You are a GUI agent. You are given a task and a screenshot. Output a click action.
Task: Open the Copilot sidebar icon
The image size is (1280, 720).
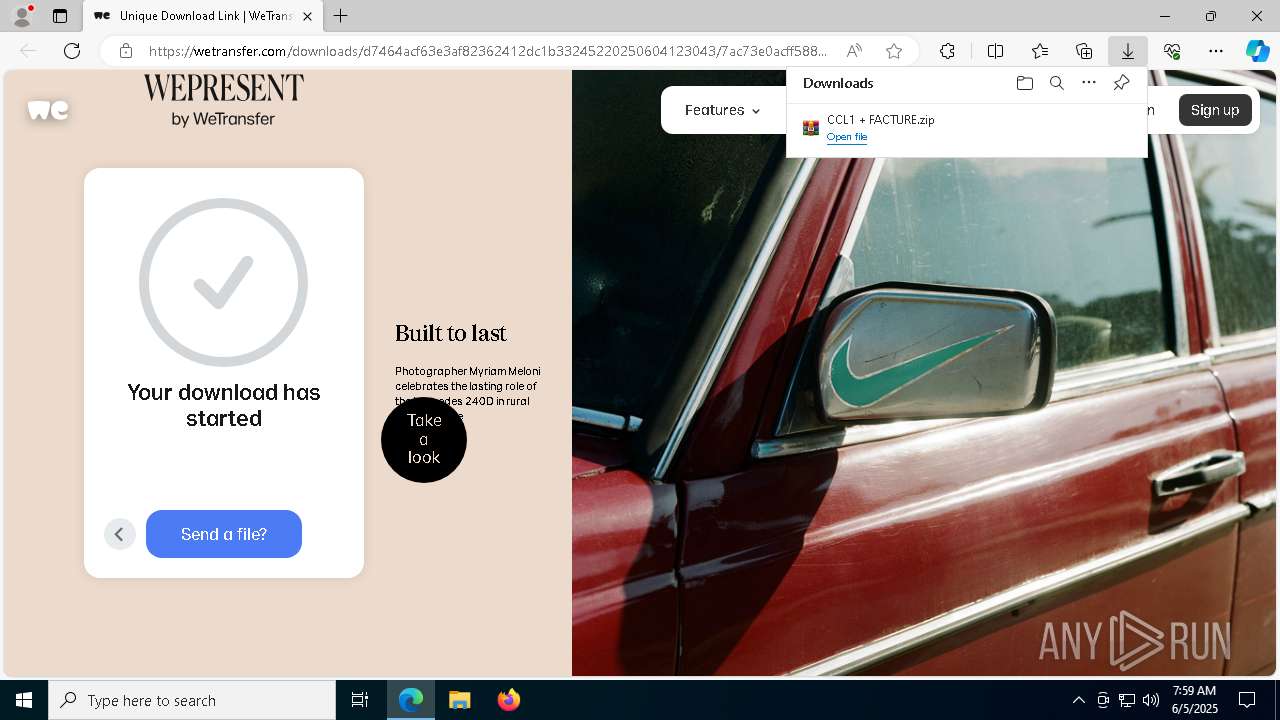[1257, 51]
